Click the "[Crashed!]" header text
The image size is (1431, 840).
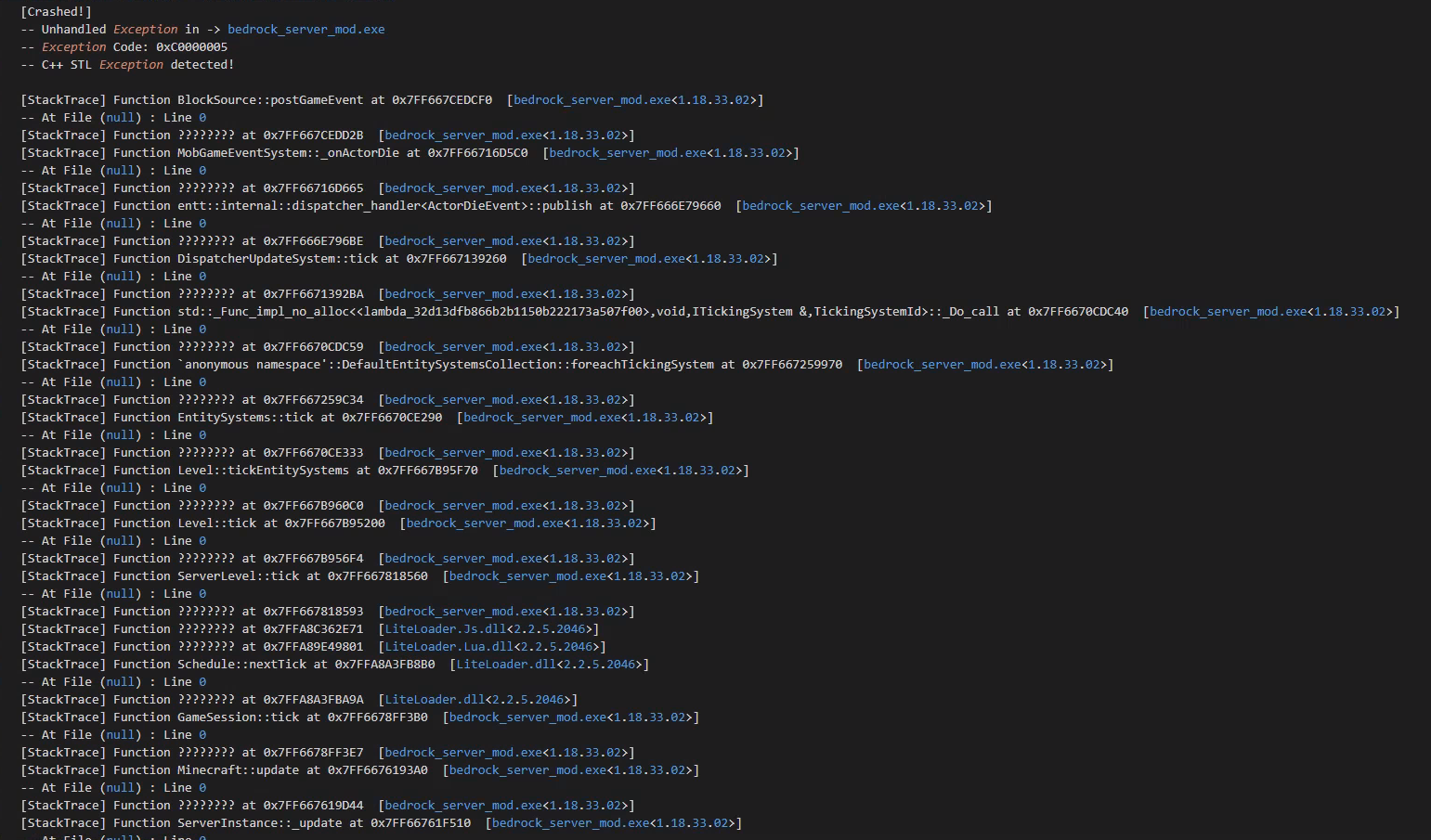point(56,12)
